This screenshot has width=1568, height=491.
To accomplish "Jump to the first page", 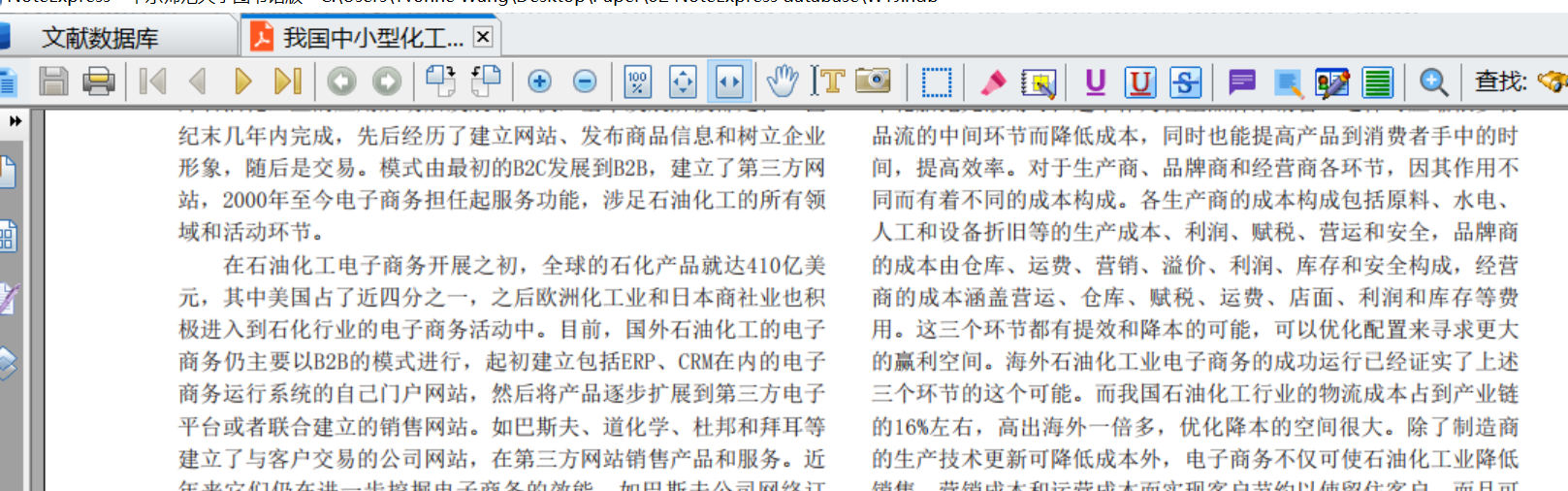I will tap(152, 82).
